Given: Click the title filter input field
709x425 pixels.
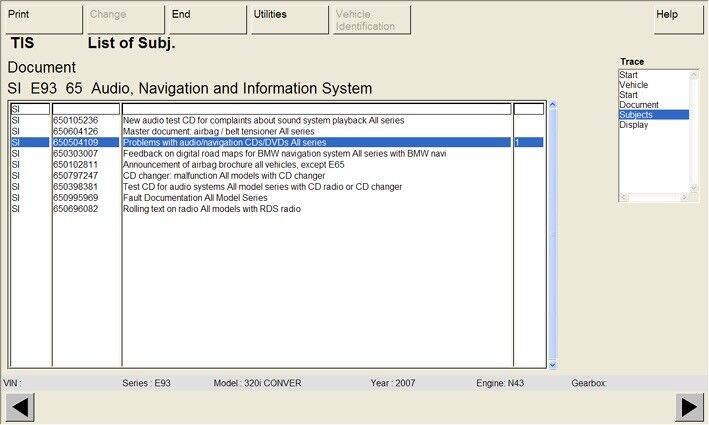Looking at the screenshot, I should pos(316,109).
